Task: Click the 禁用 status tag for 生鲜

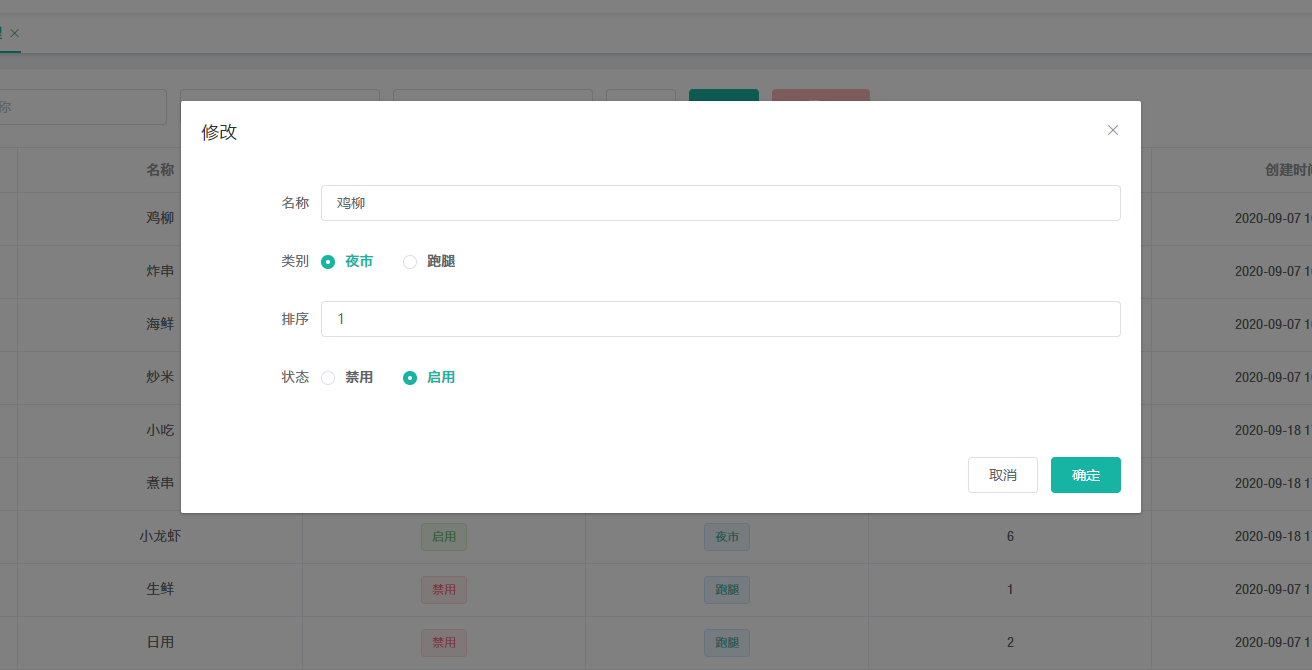Action: pos(443,590)
